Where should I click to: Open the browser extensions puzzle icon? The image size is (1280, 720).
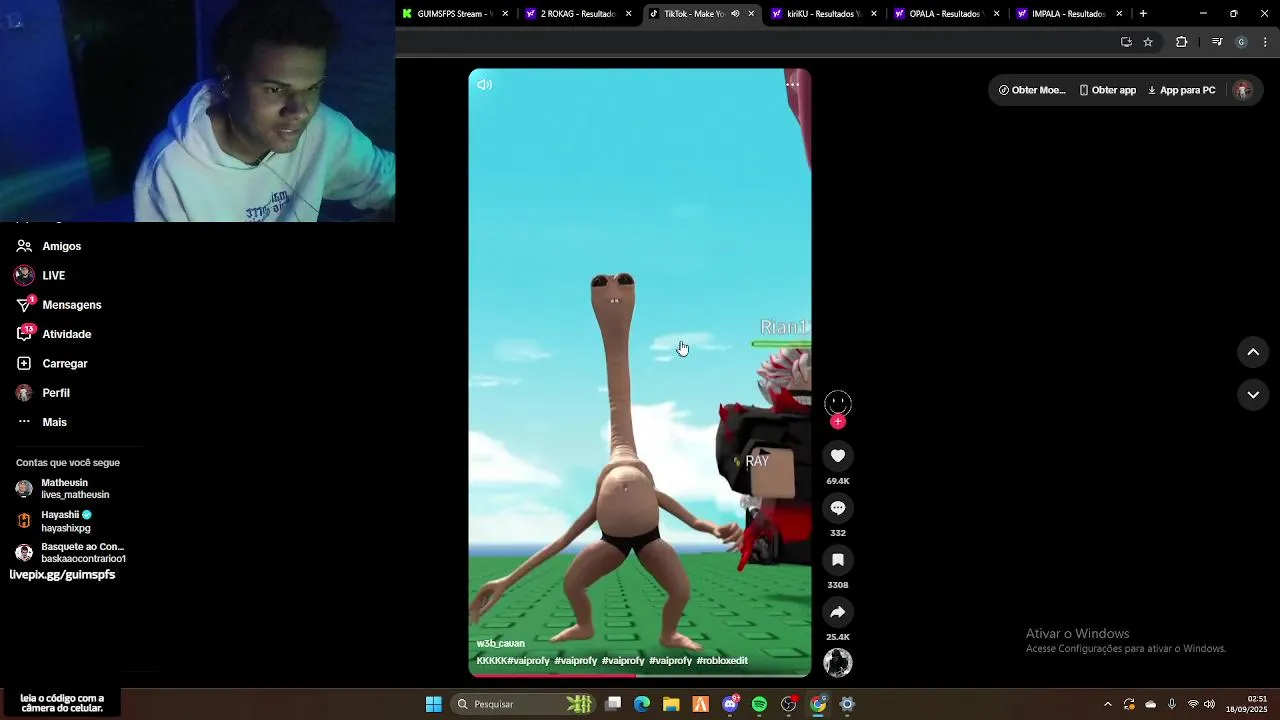pos(1181,42)
